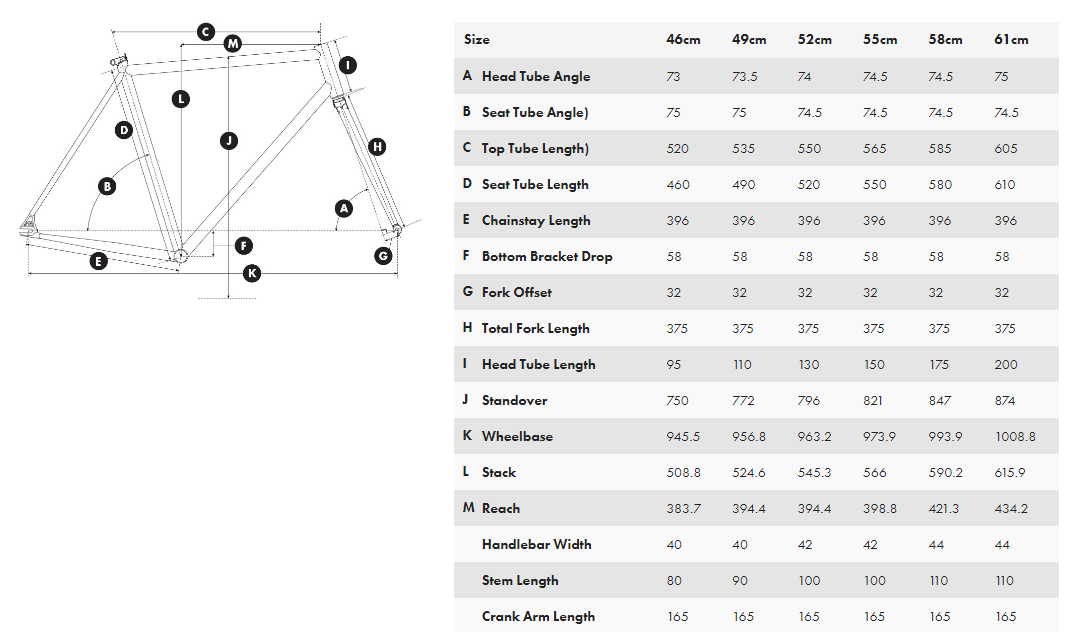Select the circled B seat angle marker in the diagram
Image resolution: width=1082 pixels, height=632 pixels.
(x=107, y=185)
